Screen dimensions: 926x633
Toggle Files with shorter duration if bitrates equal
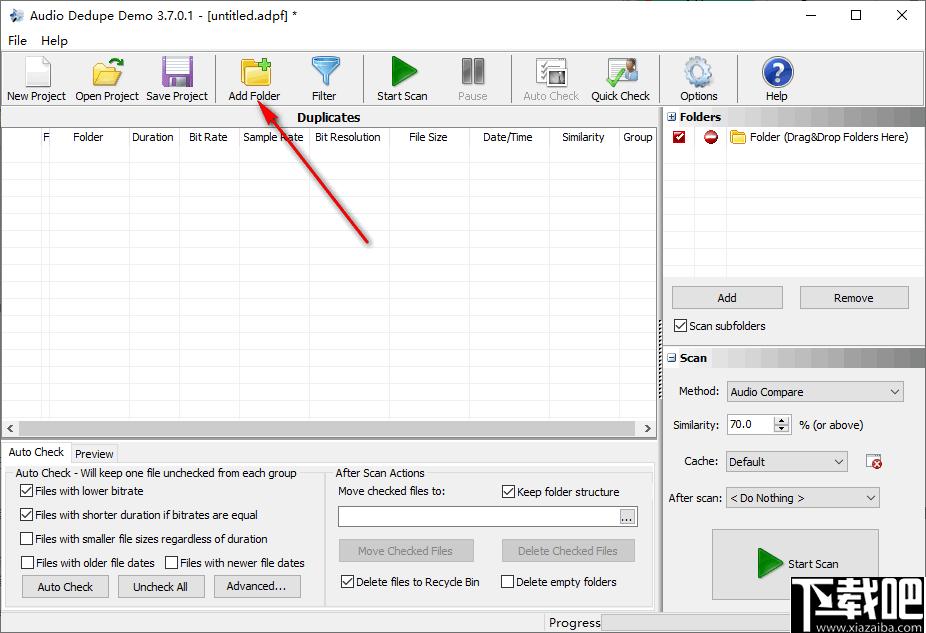[x=26, y=515]
